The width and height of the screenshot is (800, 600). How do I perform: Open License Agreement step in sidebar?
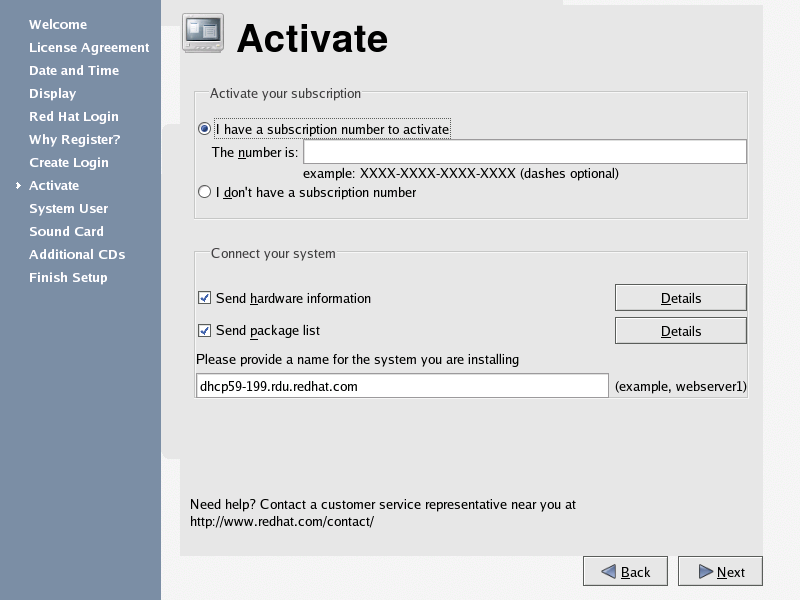(89, 47)
